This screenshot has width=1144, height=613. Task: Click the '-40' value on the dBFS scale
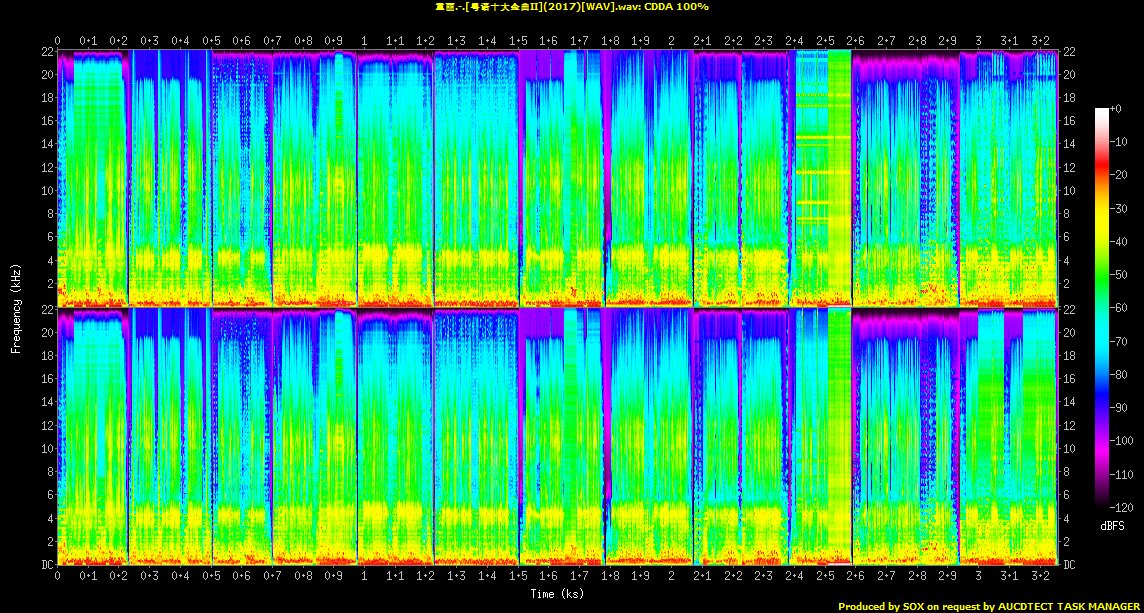(x=1118, y=242)
